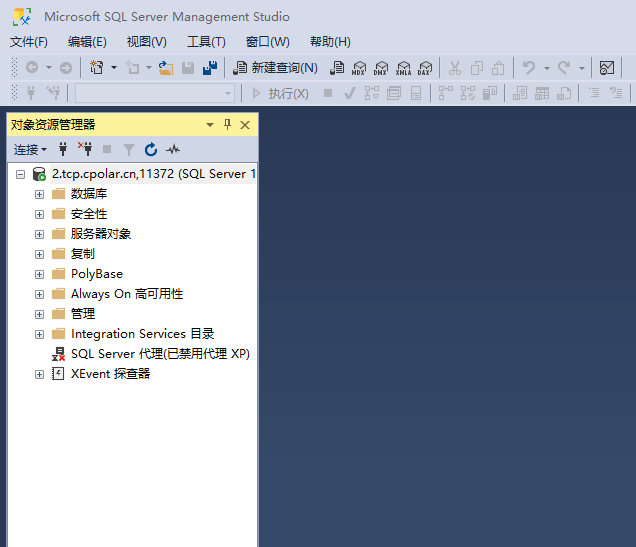
Task: Click the DAX query icon
Action: [x=425, y=68]
